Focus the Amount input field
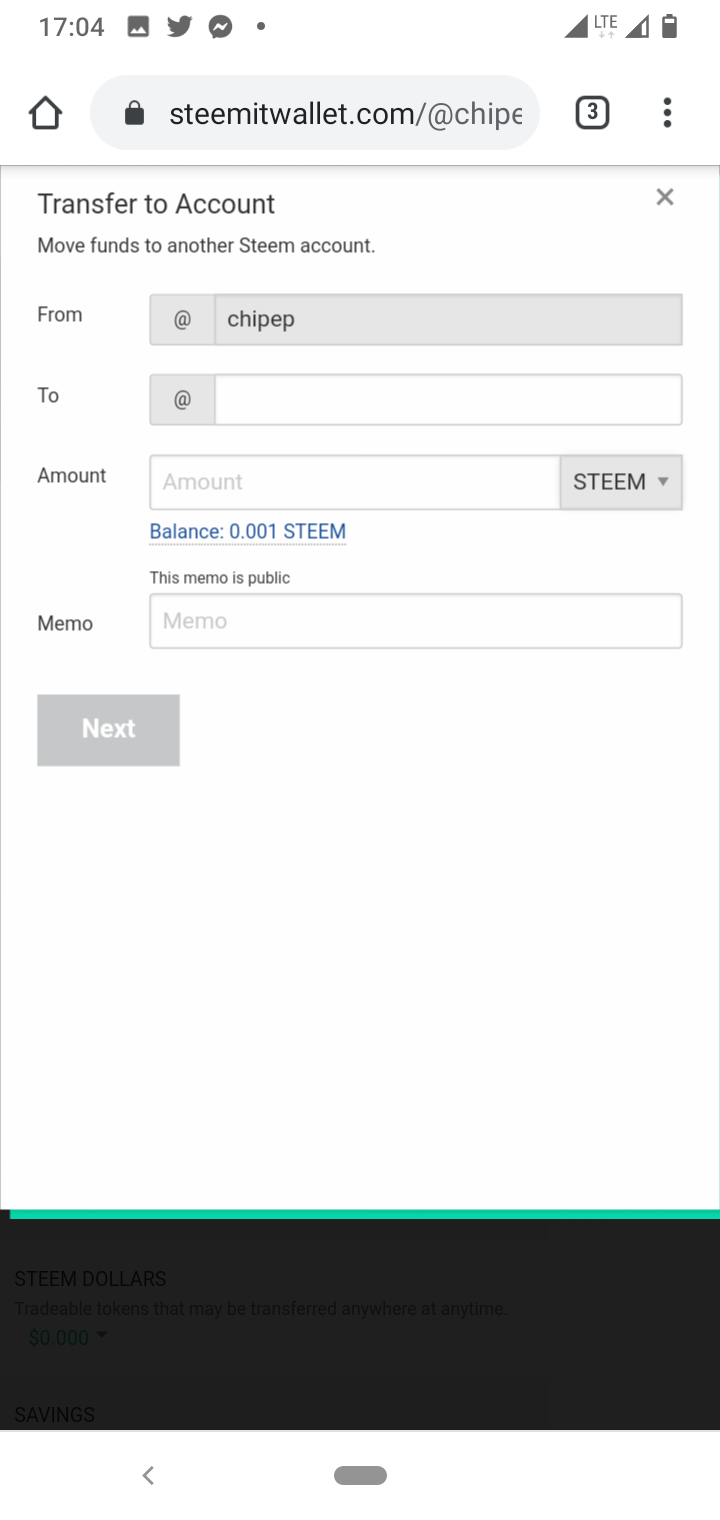The image size is (720, 1520). (355, 482)
